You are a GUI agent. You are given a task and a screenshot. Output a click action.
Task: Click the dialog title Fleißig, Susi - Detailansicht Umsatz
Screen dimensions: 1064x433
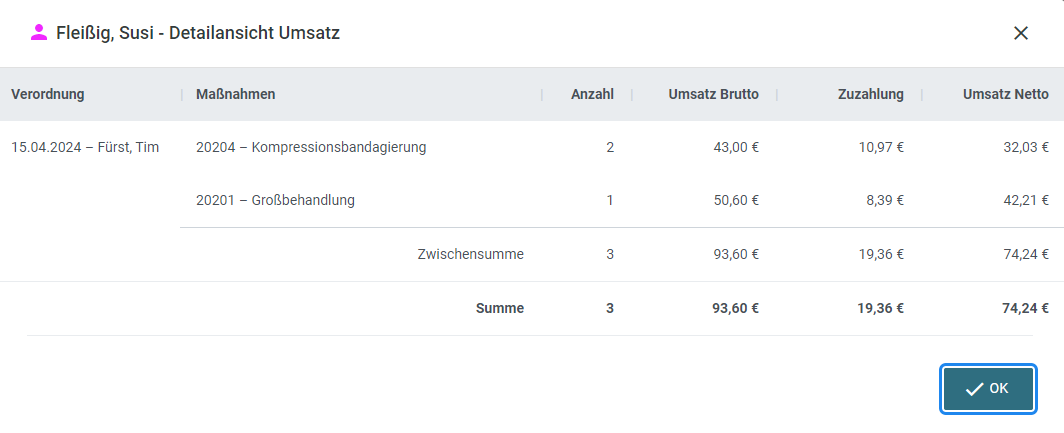tap(198, 33)
